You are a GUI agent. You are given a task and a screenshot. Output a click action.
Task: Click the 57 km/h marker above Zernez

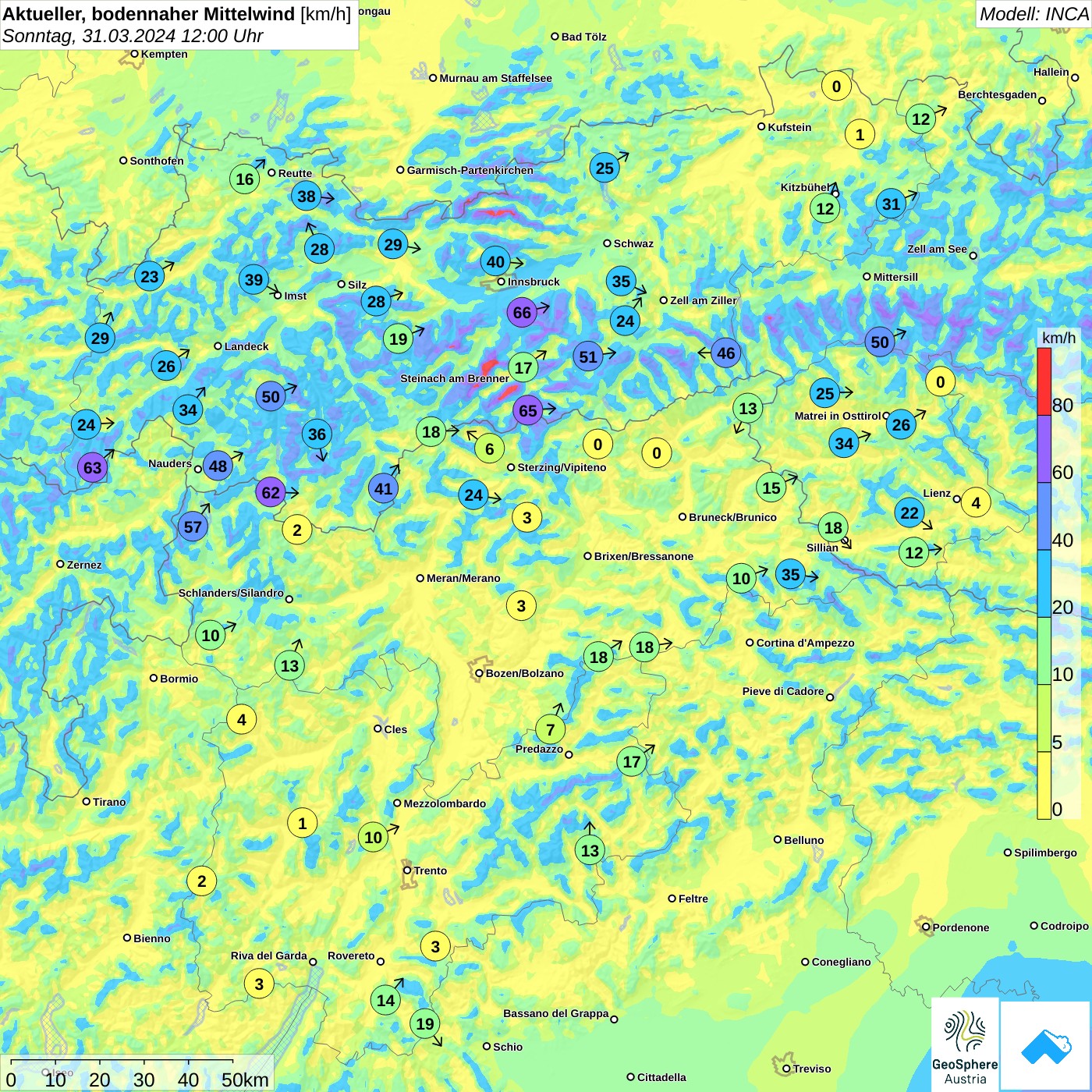pyautogui.click(x=193, y=526)
